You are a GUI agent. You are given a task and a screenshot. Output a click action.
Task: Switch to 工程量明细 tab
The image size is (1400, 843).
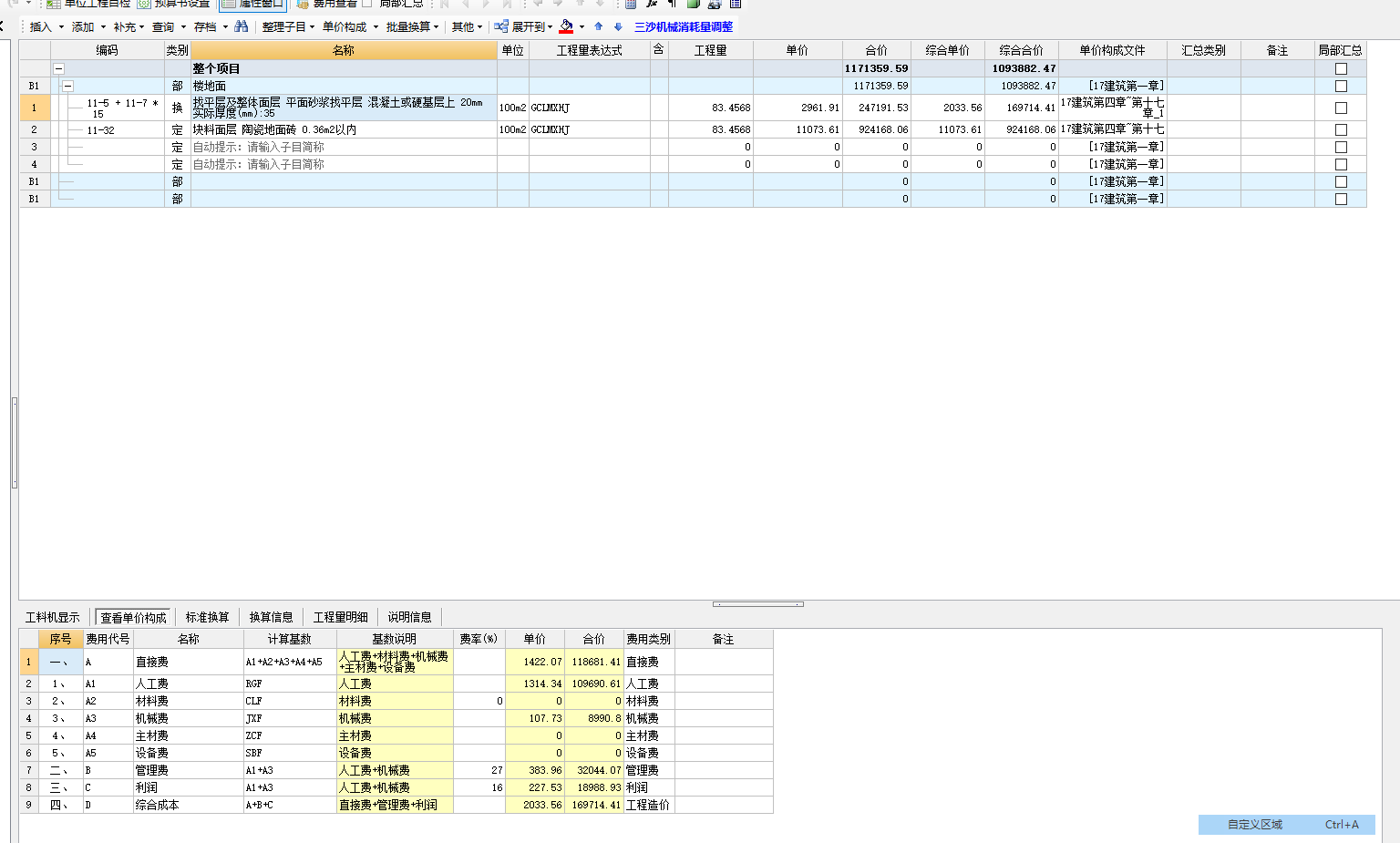[x=341, y=617]
